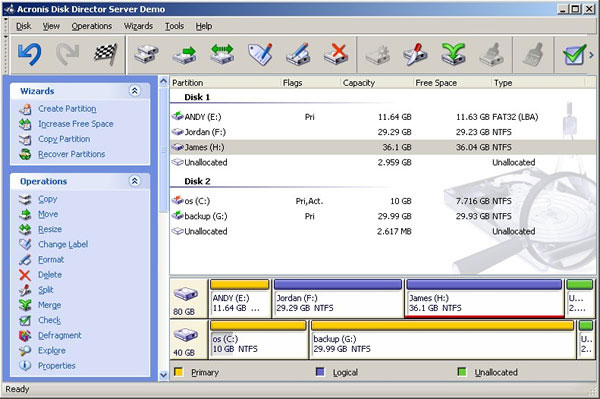This screenshot has width=600, height=399.
Task: Click the Delete partition toolbar icon
Action: click(x=336, y=54)
